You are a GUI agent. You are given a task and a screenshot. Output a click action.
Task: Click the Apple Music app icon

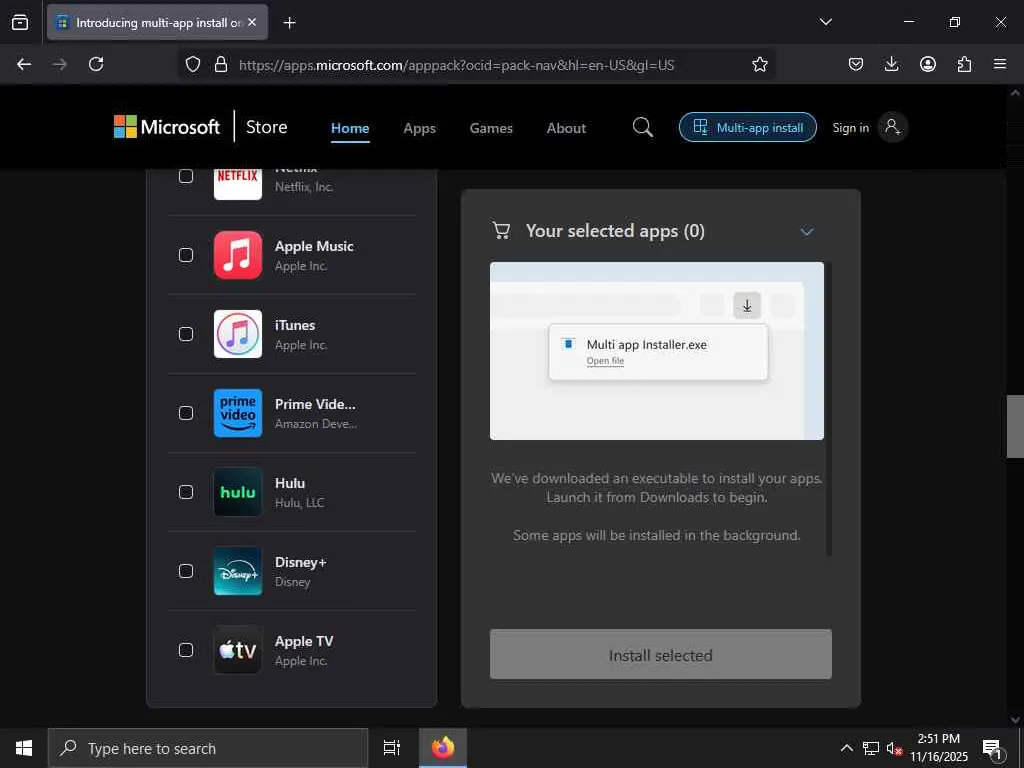pyautogui.click(x=238, y=255)
